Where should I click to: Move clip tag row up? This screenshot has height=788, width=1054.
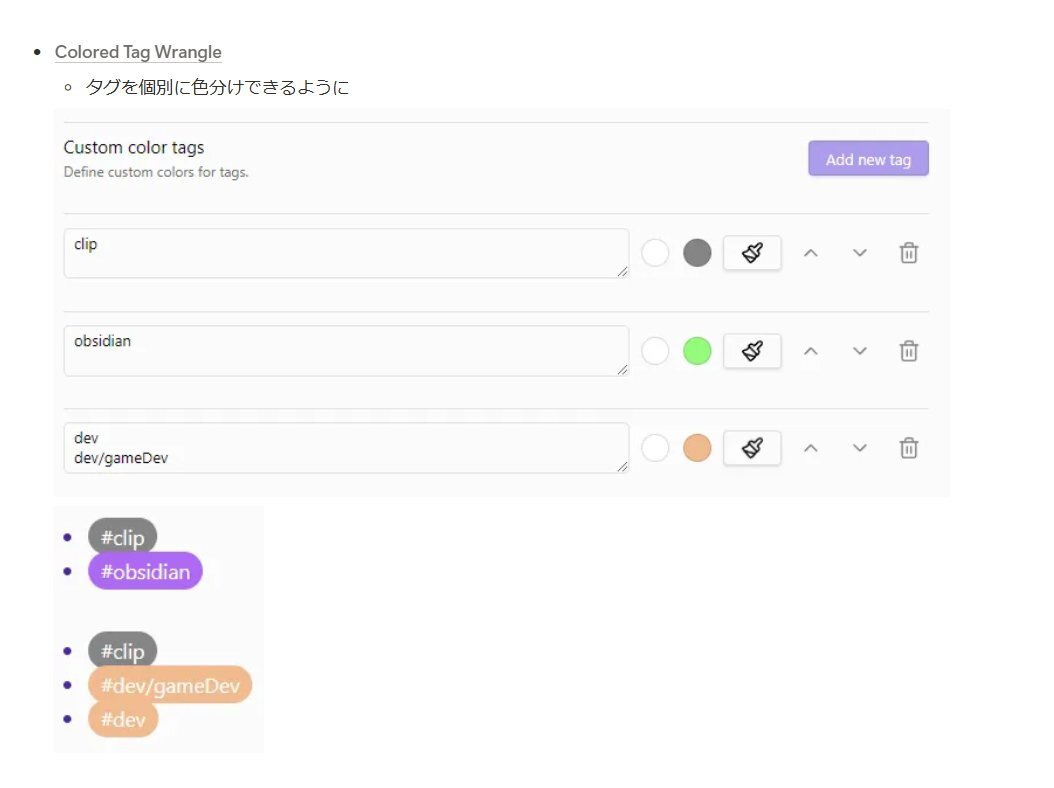[811, 253]
